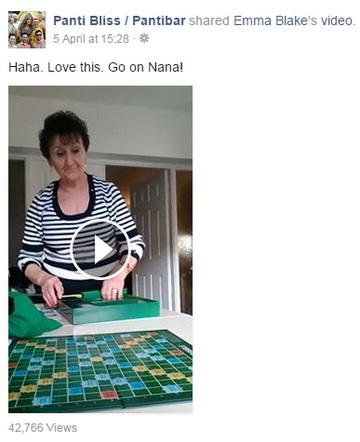Click the green tile bag in the video
The height and width of the screenshot is (442, 360).
(30, 315)
